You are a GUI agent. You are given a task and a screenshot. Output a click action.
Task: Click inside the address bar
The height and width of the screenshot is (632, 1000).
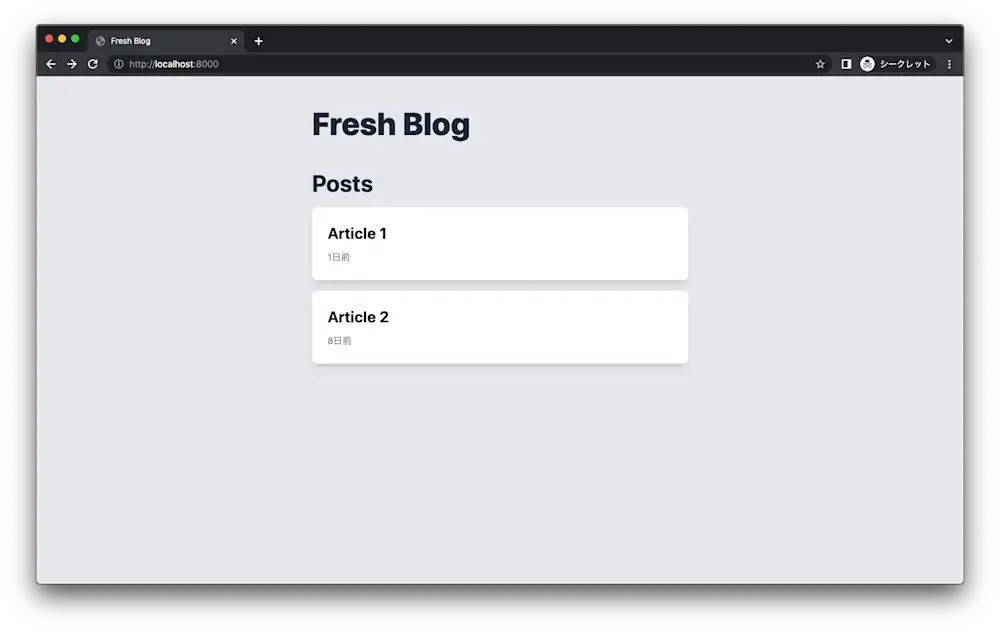point(400,63)
